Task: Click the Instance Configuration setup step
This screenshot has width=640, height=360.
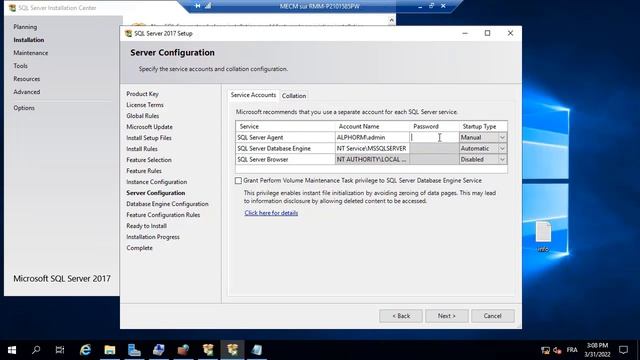Action: coord(157,182)
